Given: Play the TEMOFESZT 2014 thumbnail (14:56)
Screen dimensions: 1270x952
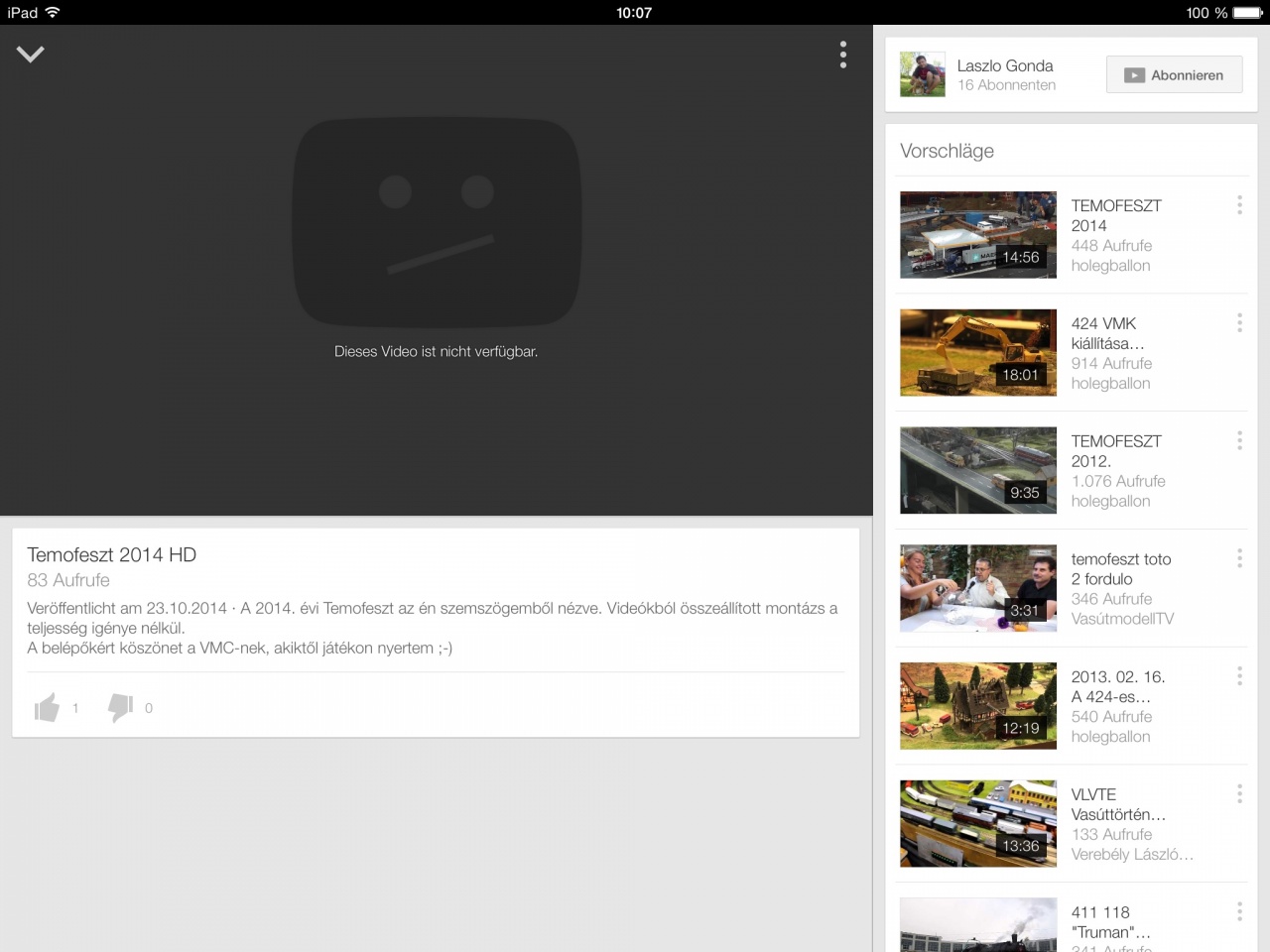Looking at the screenshot, I should pos(977,235).
